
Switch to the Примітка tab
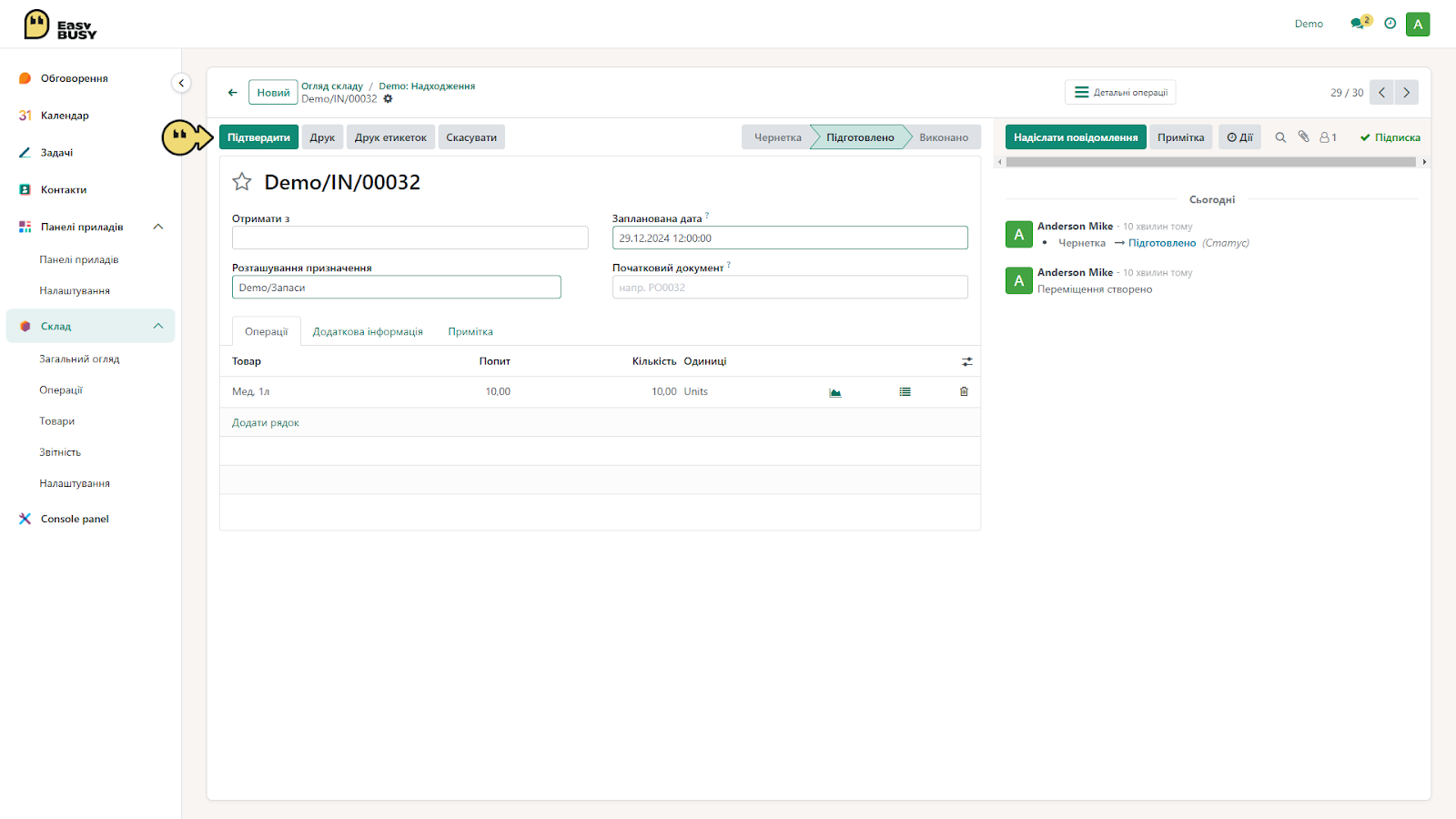[470, 332]
